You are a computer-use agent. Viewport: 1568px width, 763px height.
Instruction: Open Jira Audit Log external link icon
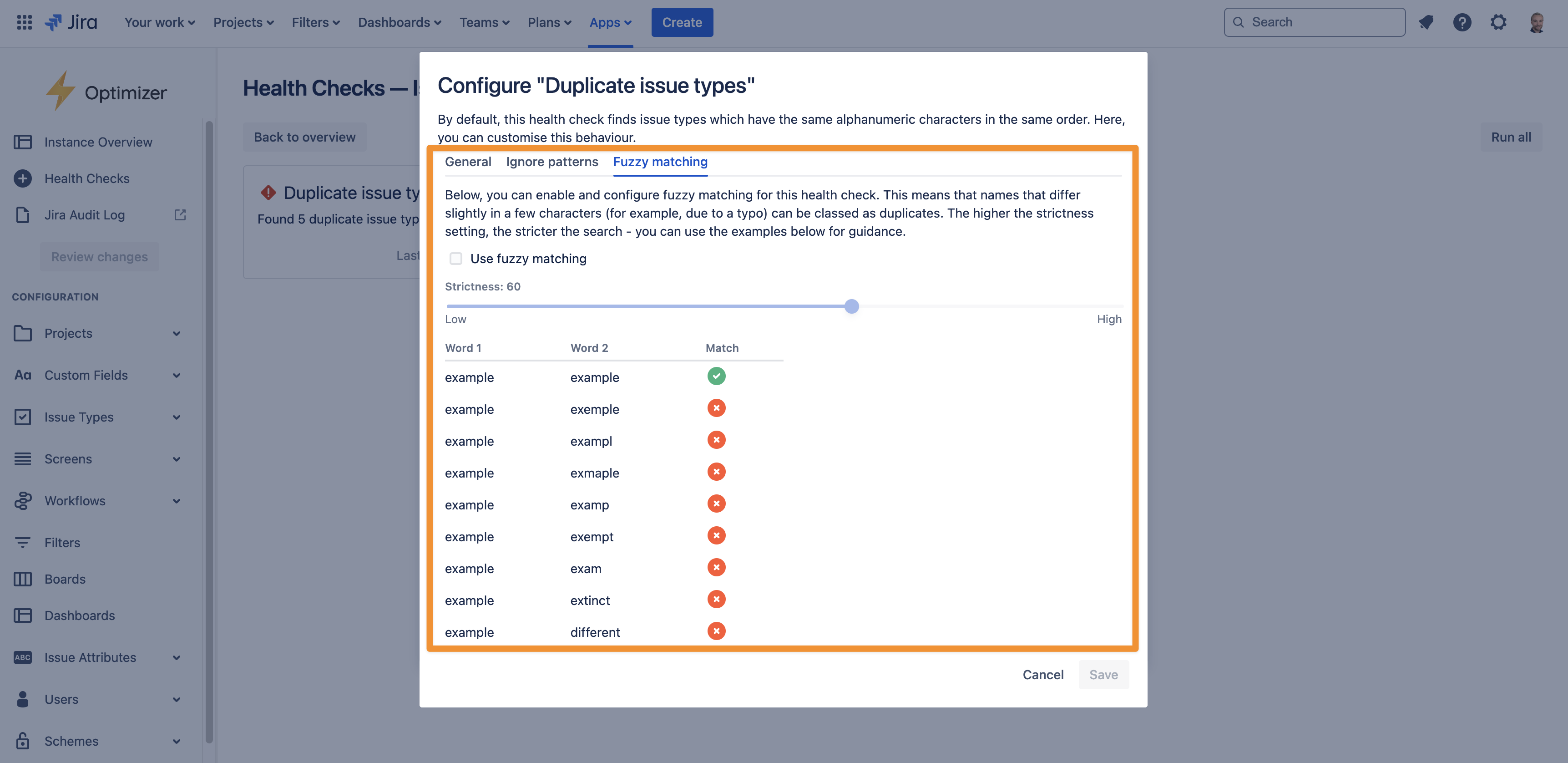pos(180,215)
